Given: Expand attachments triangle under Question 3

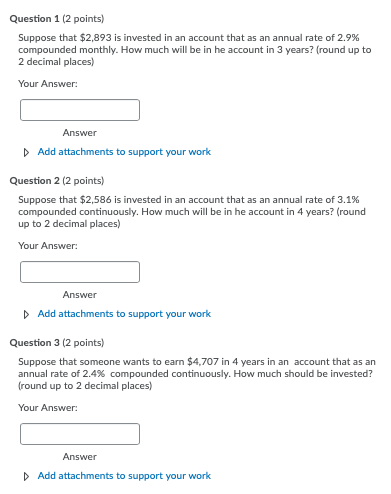Looking at the screenshot, I should point(26,477).
